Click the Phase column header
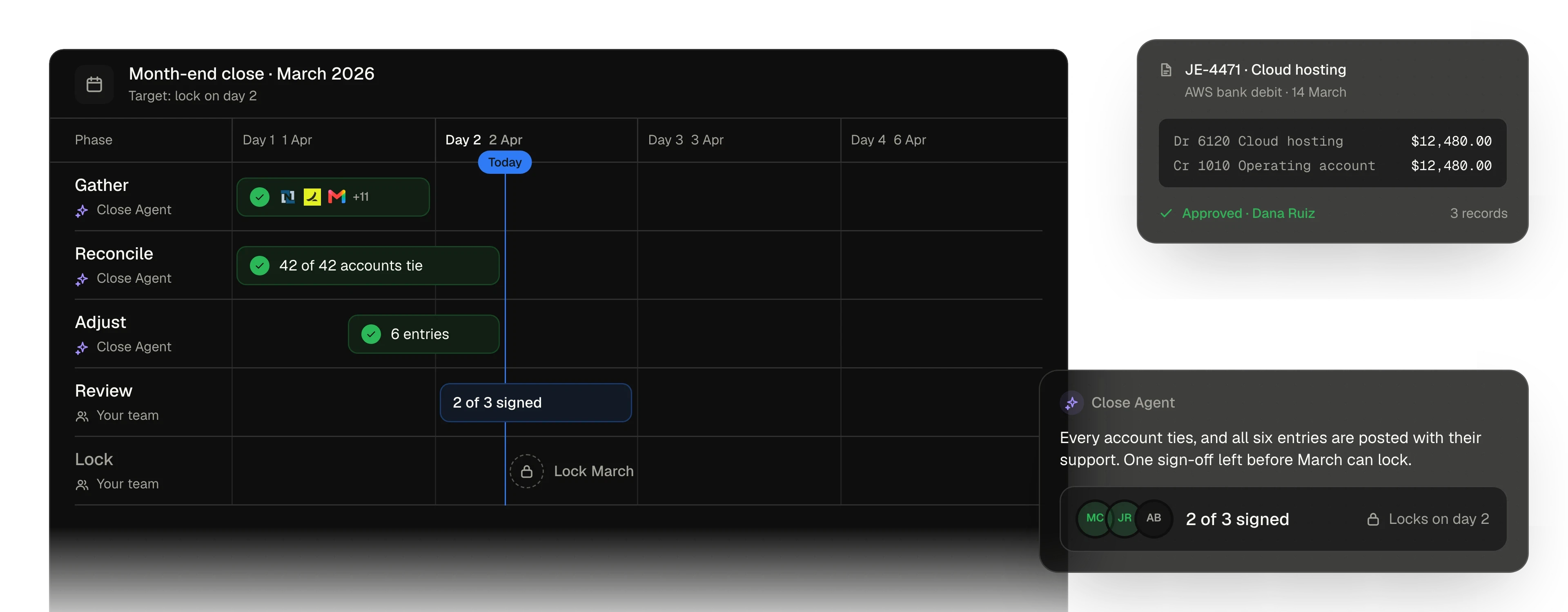The height and width of the screenshot is (612, 1568). point(94,140)
